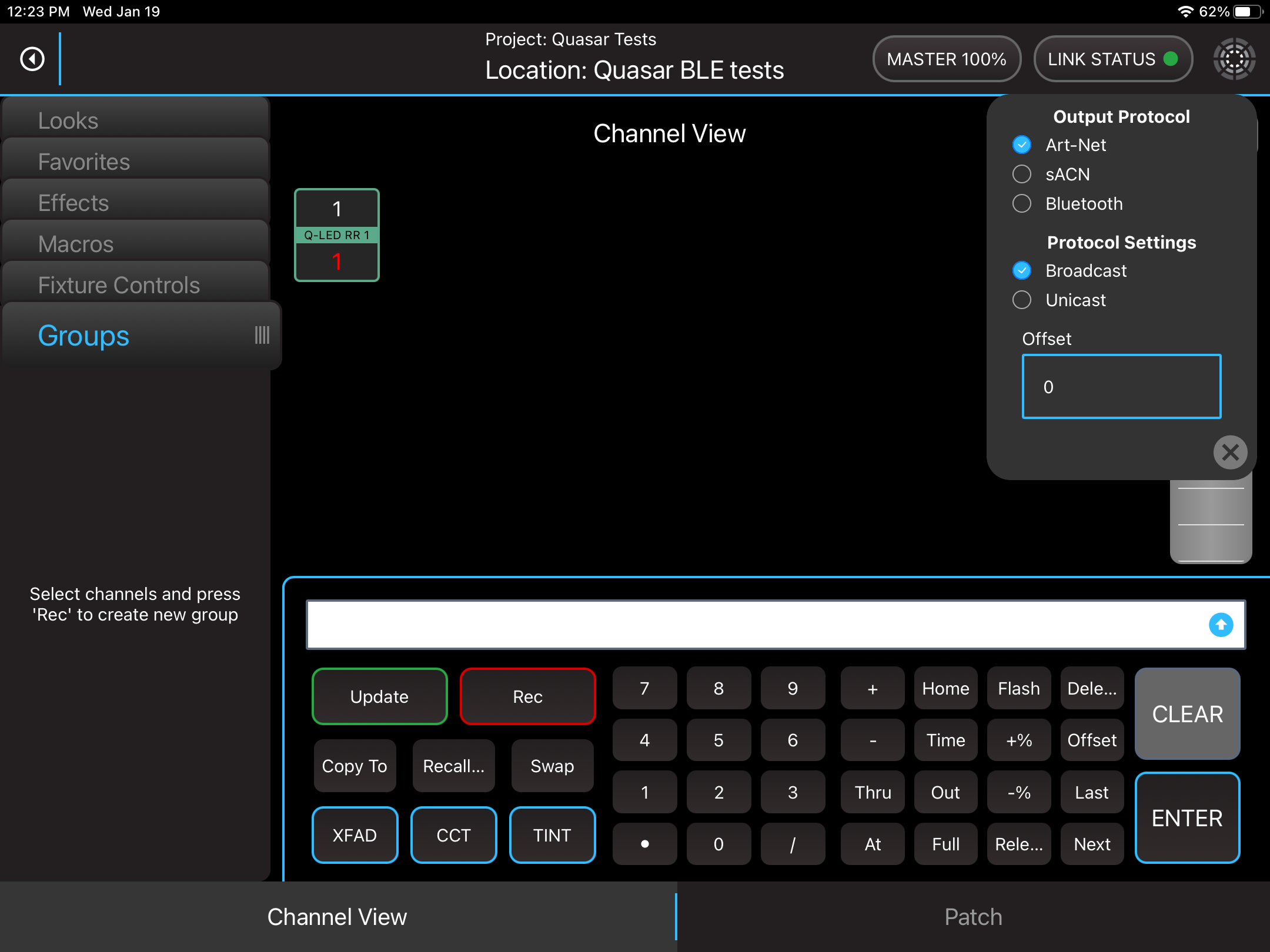Screen dimensions: 1270x952
Task: Tap the Groups reorder bars icon
Action: [262, 335]
